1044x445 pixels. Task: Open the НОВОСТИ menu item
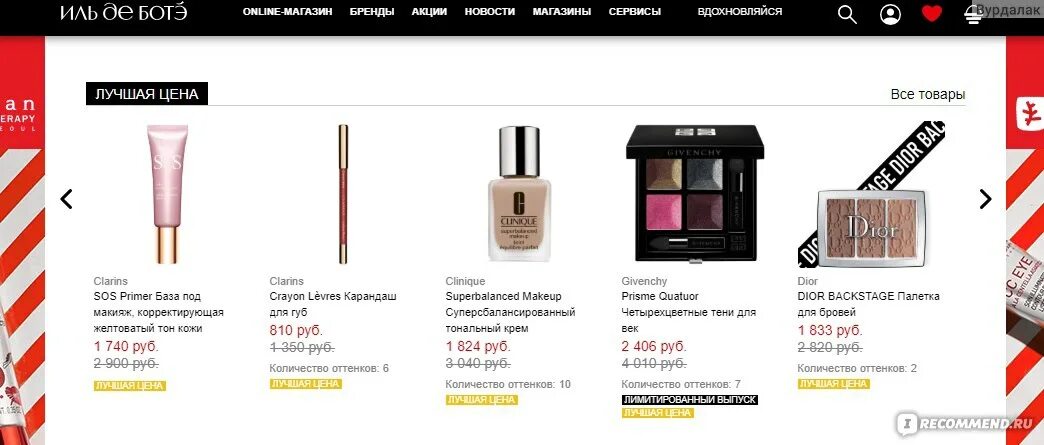490,11
